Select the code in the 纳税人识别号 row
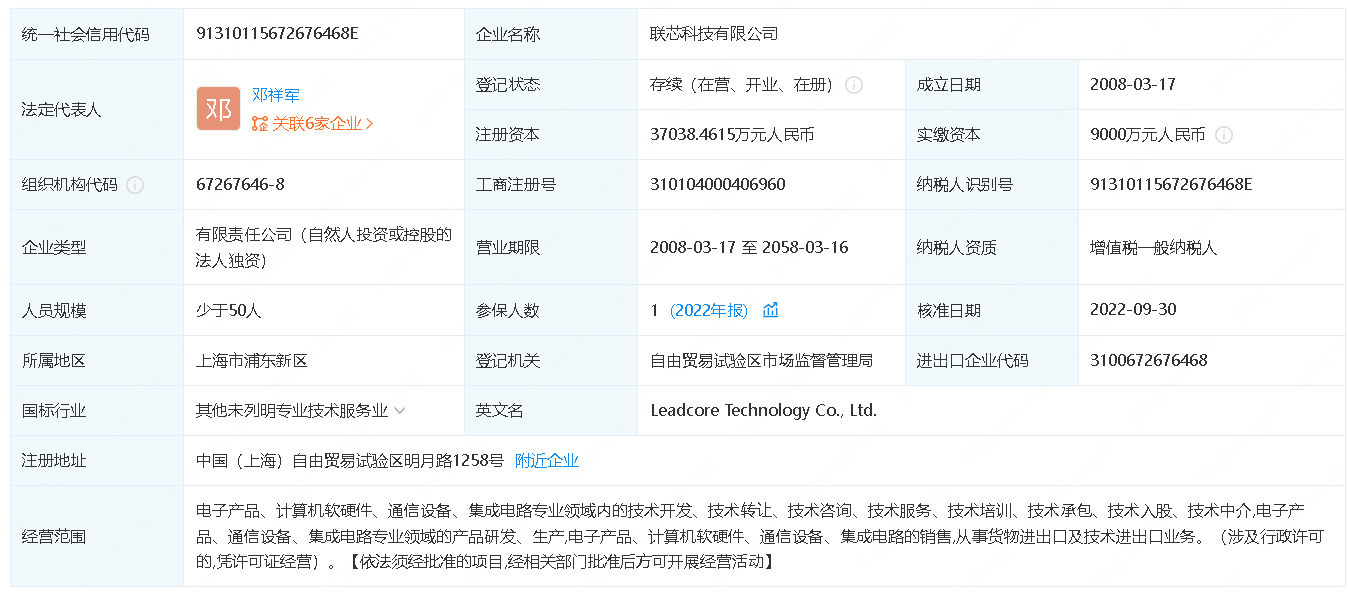 click(1171, 185)
